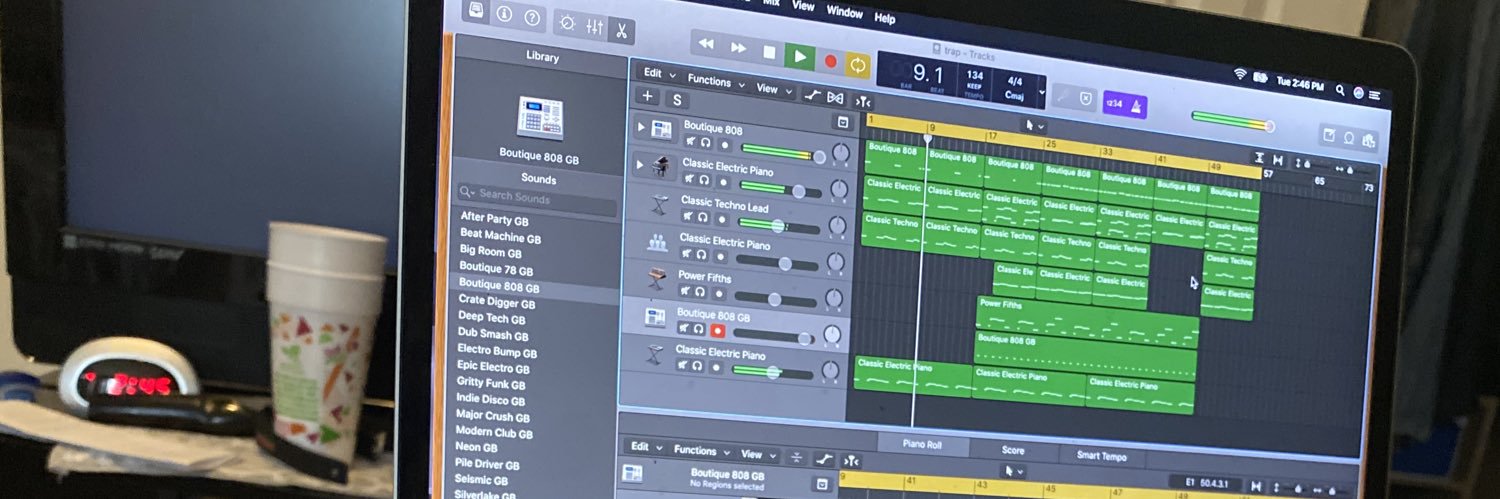Open the Window menu
1500x499 pixels.
point(845,12)
